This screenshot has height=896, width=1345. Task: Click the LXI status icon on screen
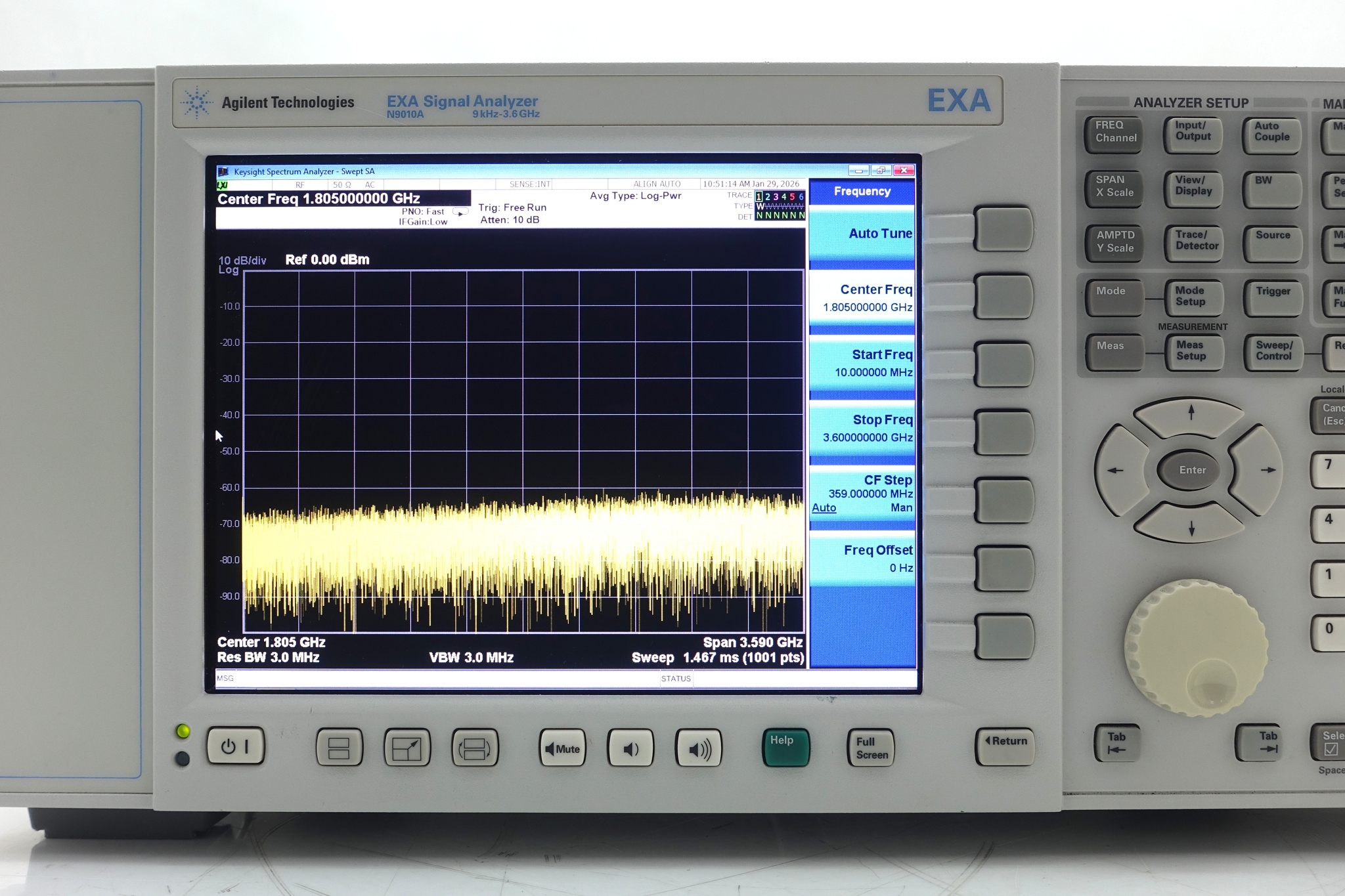[x=223, y=186]
